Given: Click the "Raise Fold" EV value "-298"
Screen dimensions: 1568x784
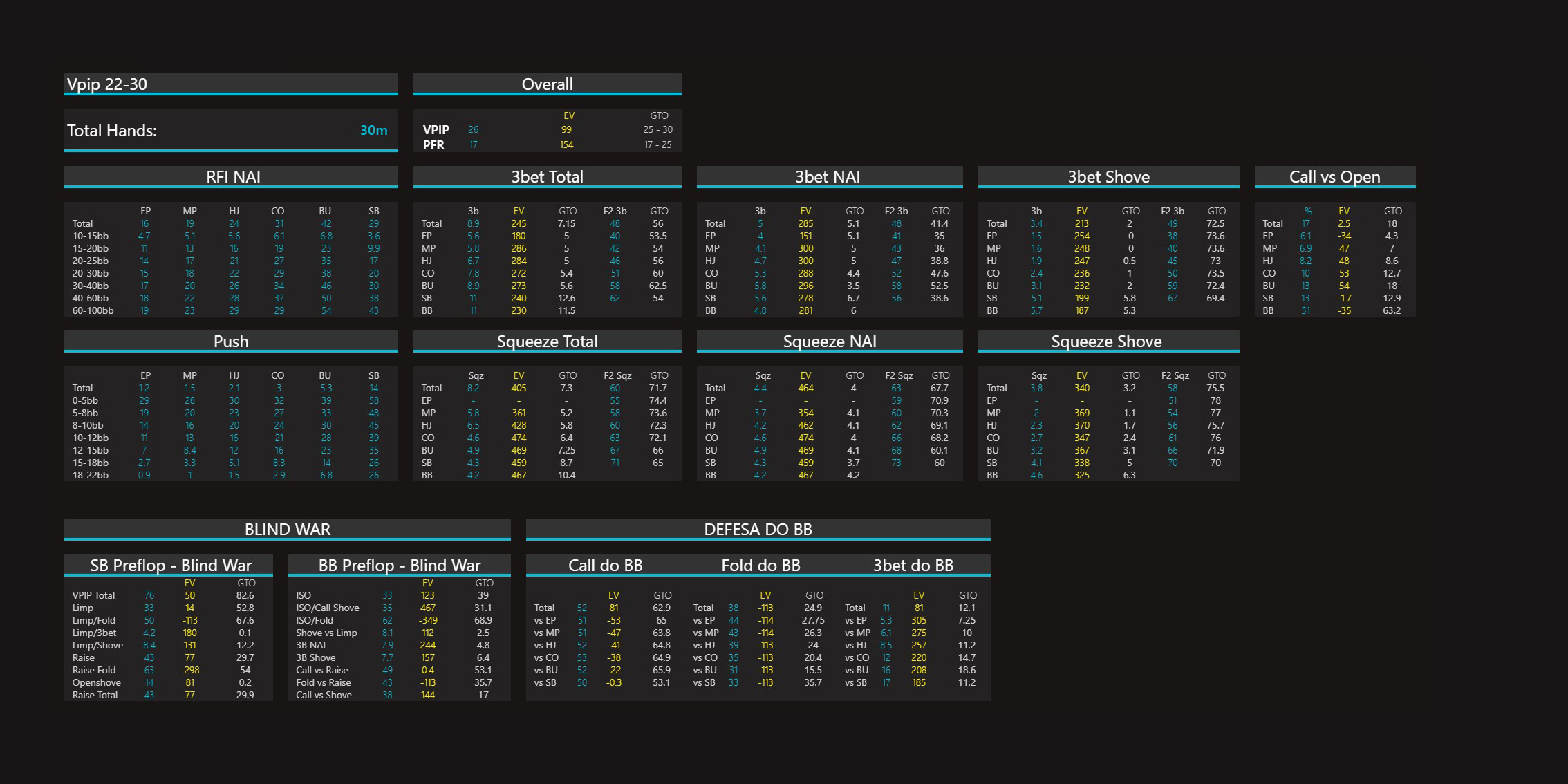Looking at the screenshot, I should click(190, 670).
